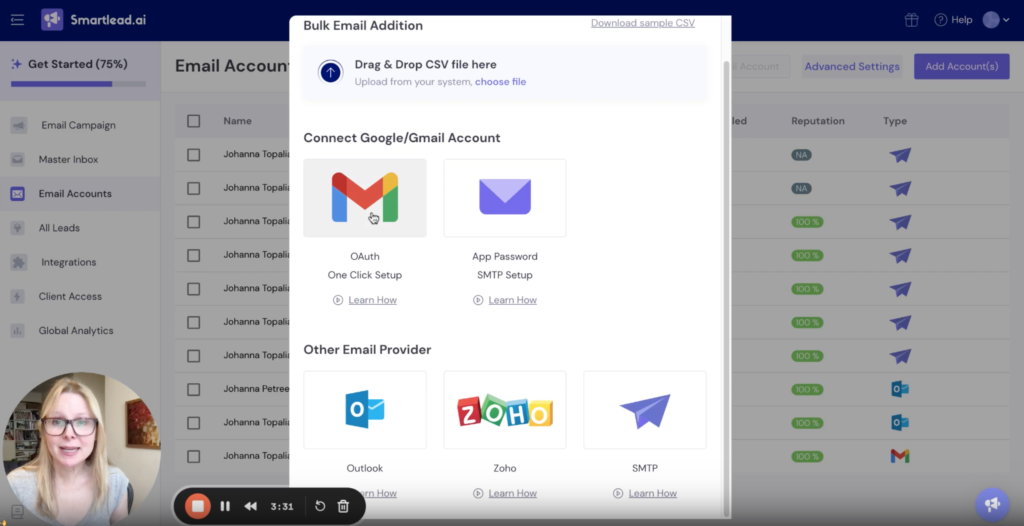Click the first NA reputation badge
Screen dimensions: 1024x526
point(801,155)
